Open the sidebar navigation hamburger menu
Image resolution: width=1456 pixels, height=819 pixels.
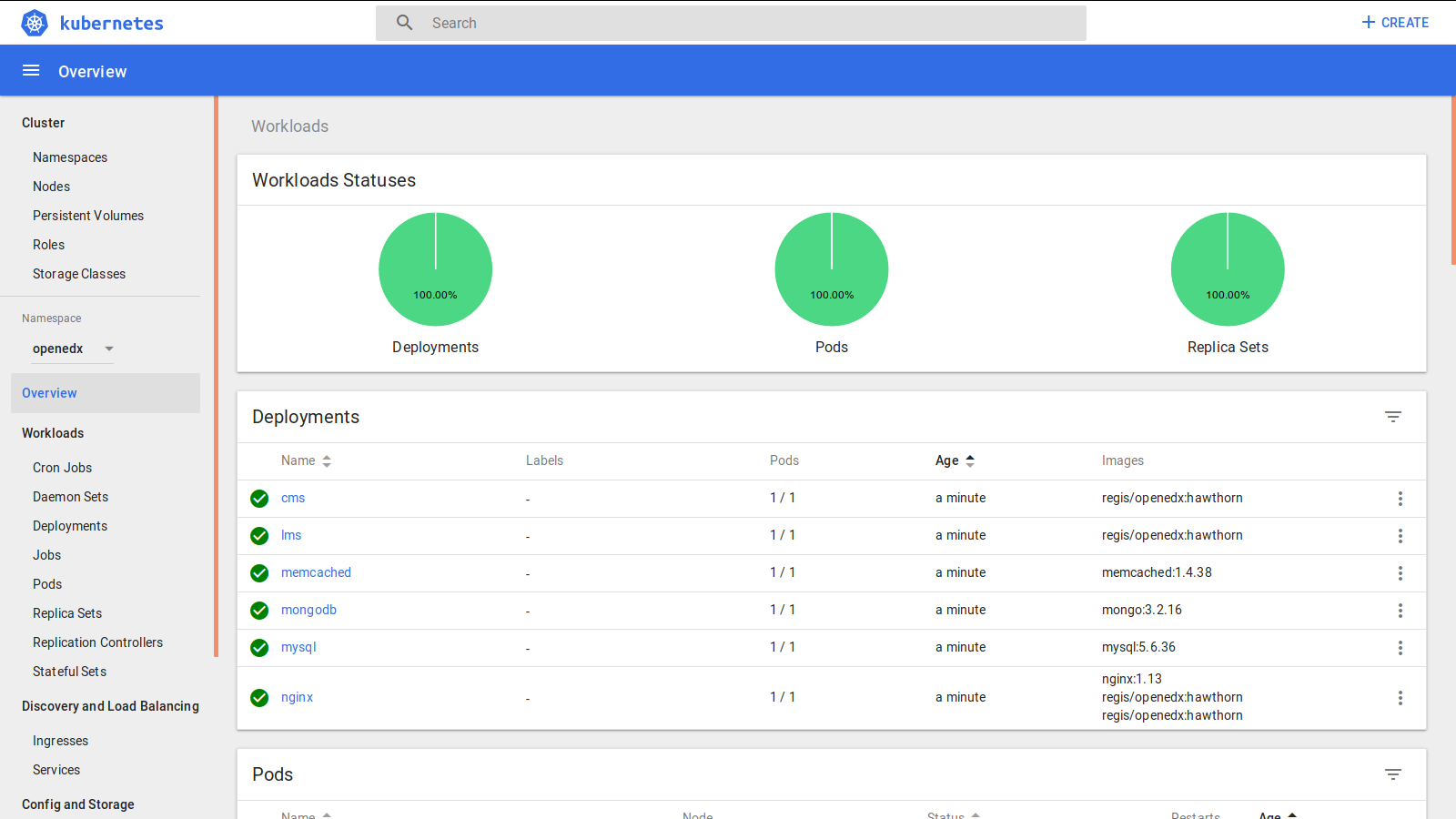(x=30, y=70)
